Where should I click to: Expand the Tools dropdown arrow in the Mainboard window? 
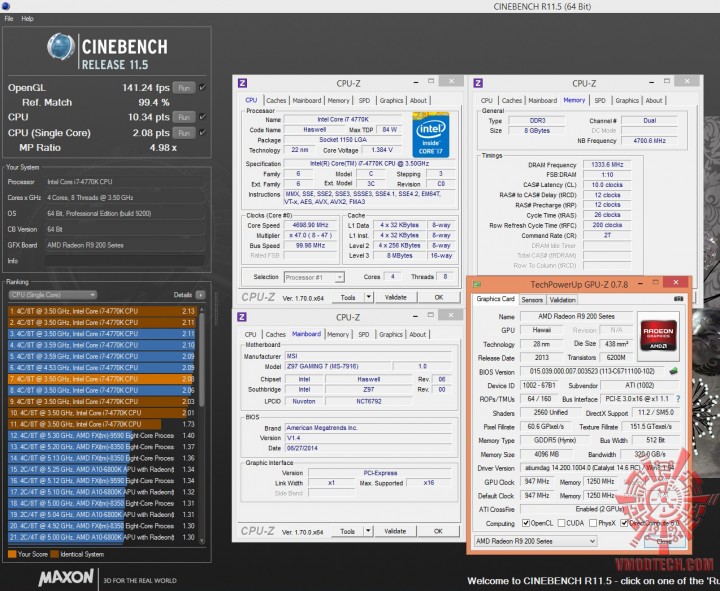click(x=368, y=531)
